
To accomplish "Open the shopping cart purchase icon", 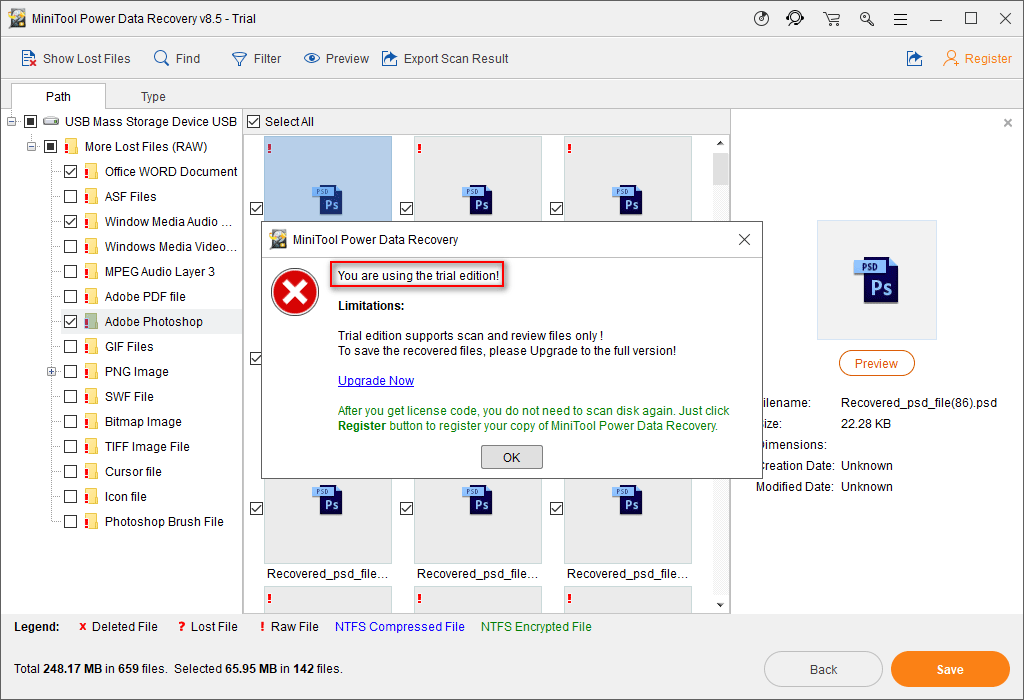I will point(831,19).
